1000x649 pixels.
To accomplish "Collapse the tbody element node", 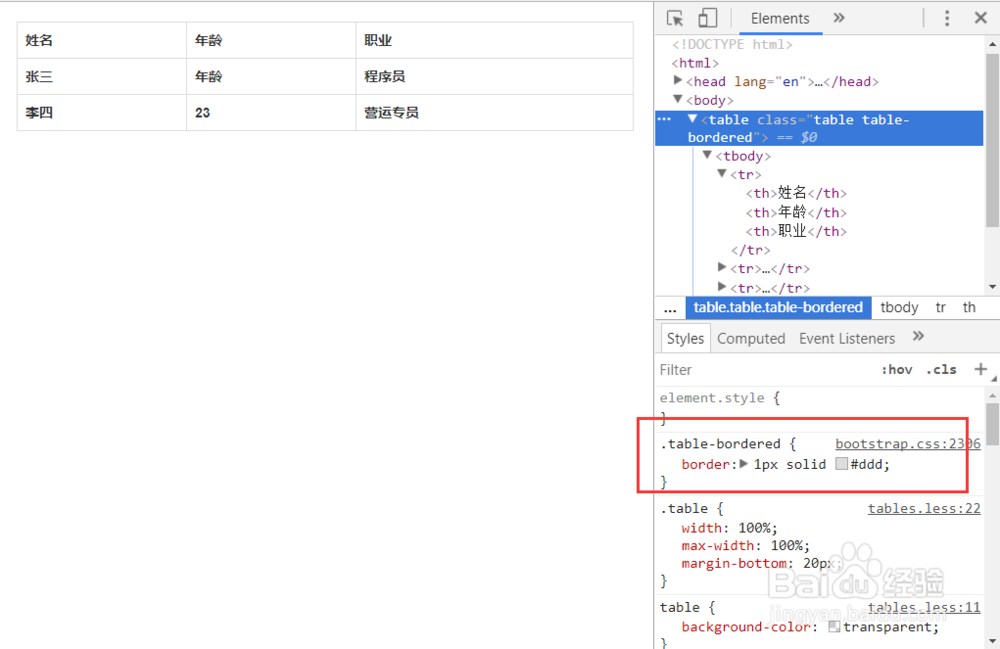I will tap(707, 155).
